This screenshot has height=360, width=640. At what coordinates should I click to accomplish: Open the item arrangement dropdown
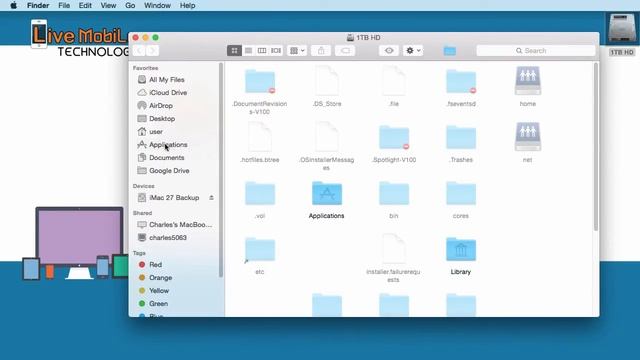[x=297, y=51]
